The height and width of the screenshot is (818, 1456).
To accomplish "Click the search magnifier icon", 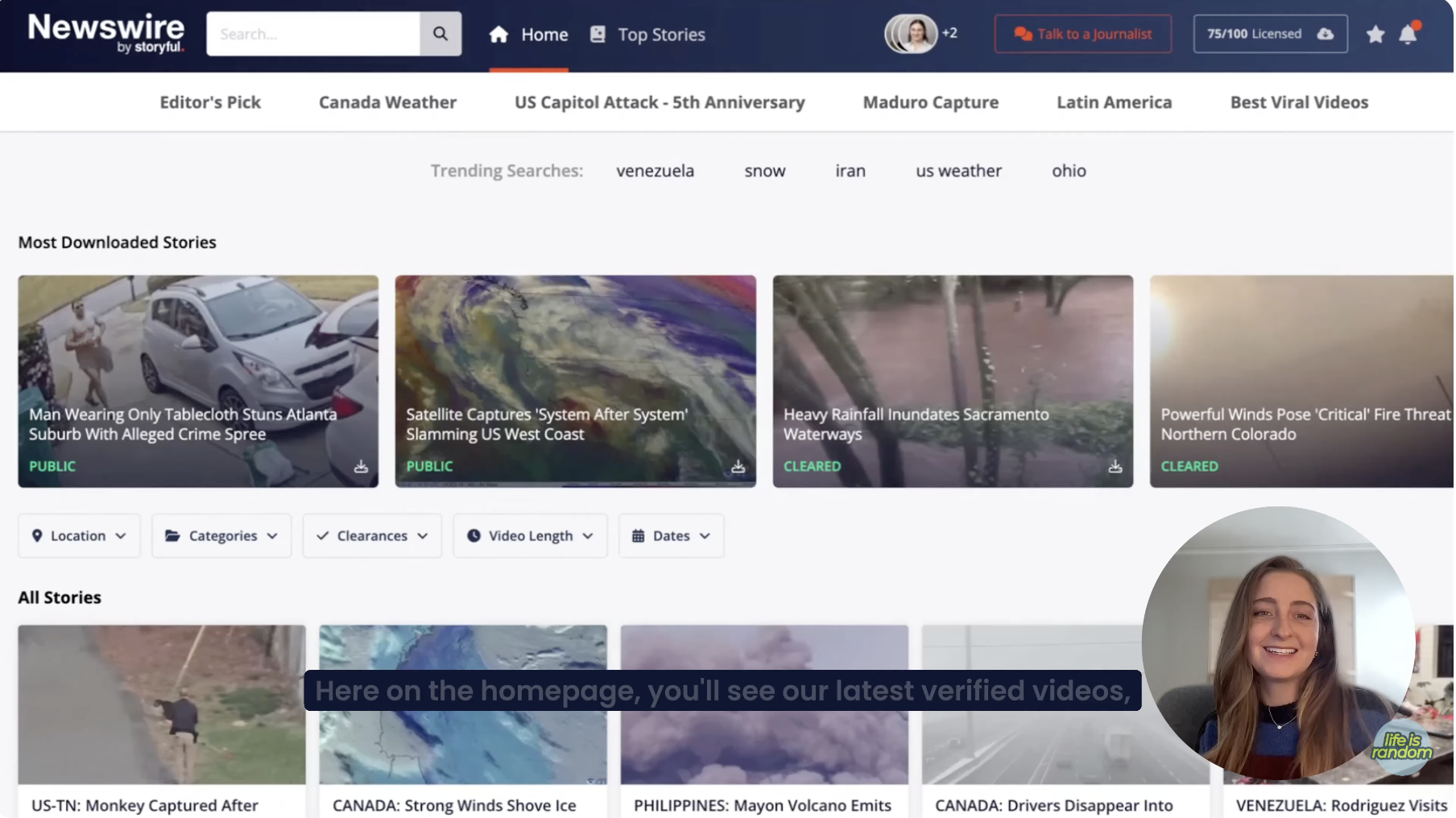I will point(440,33).
